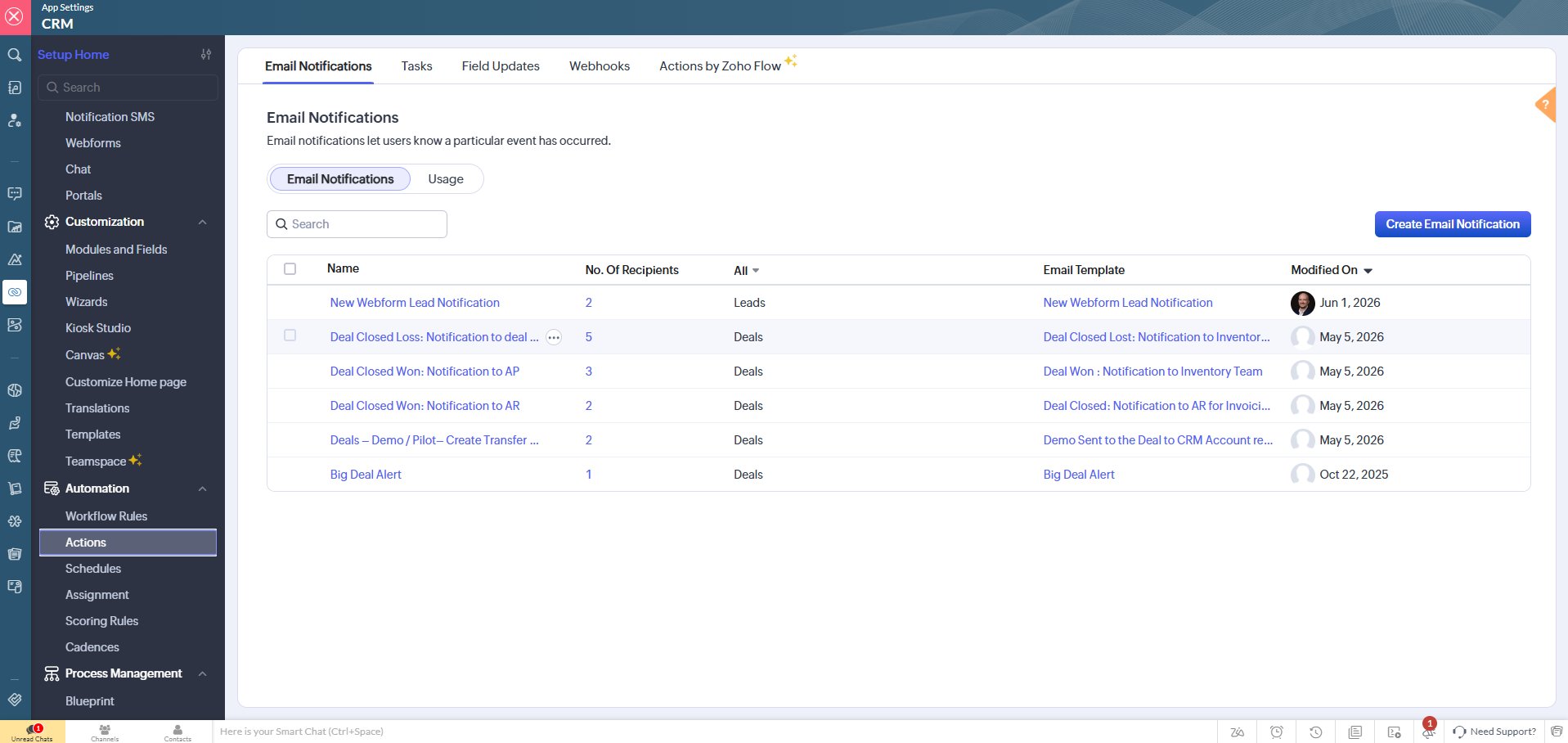Open Deal Won : Notification to Inventory Team template

(x=1152, y=371)
